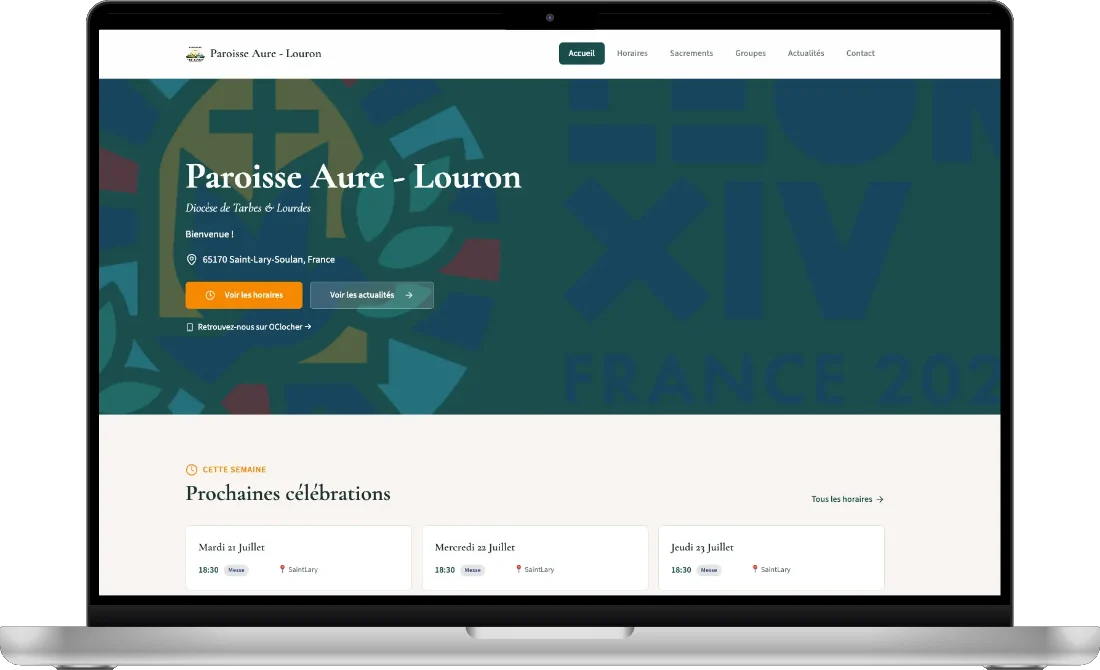Click the Paroisse Aure - Louron header title
Image resolution: width=1100 pixels, height=670 pixels.
click(x=266, y=53)
